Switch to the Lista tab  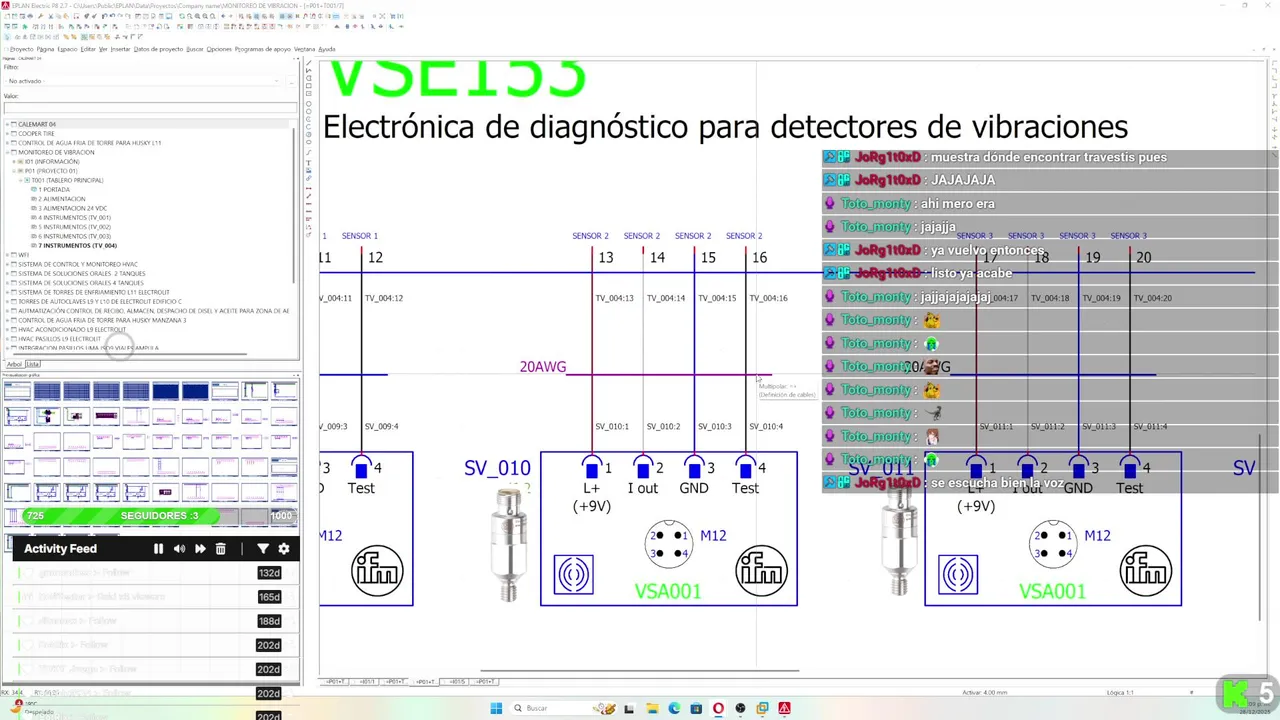click(x=33, y=364)
